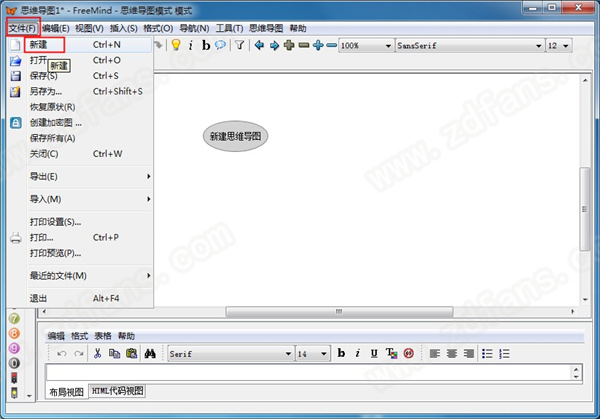
Task: Open the 100% zoom dropdown
Action: pos(366,46)
